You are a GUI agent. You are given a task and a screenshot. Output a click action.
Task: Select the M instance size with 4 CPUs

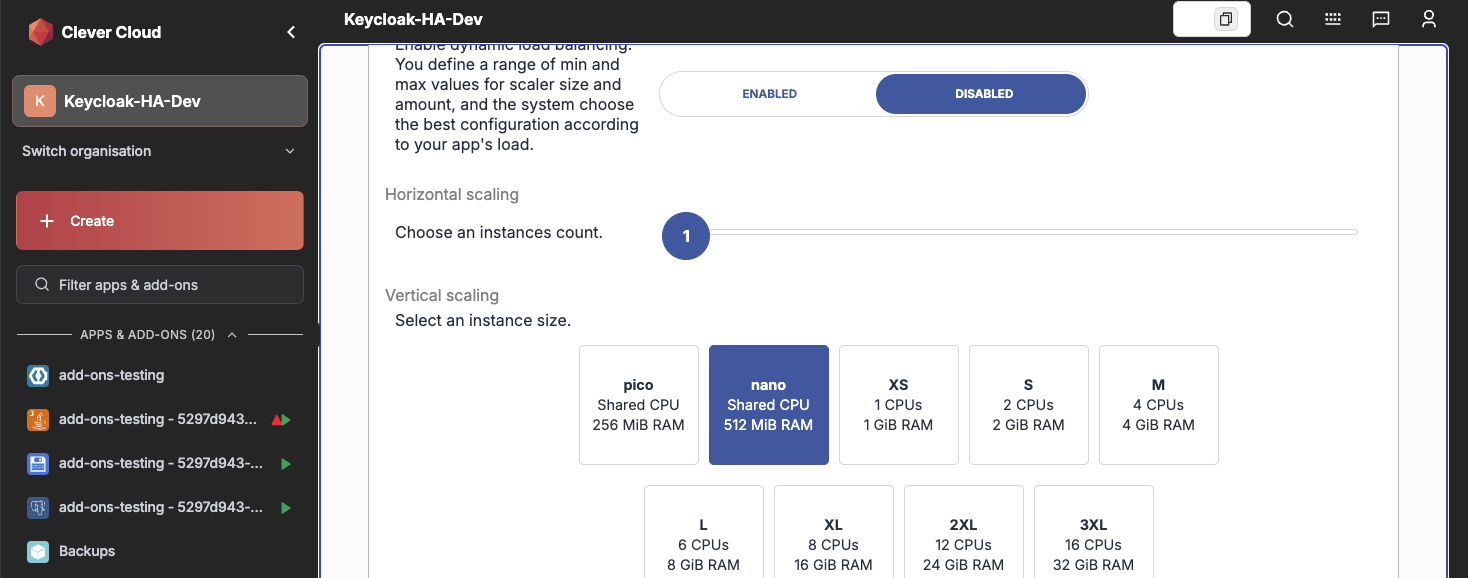point(1159,405)
